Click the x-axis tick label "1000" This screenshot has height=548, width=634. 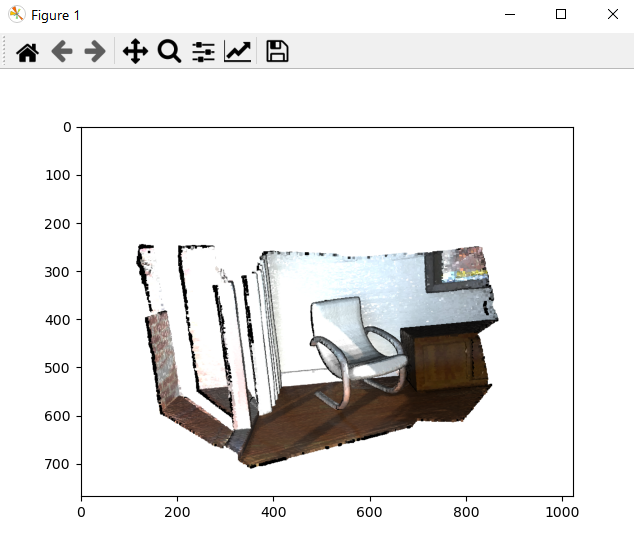(562, 512)
